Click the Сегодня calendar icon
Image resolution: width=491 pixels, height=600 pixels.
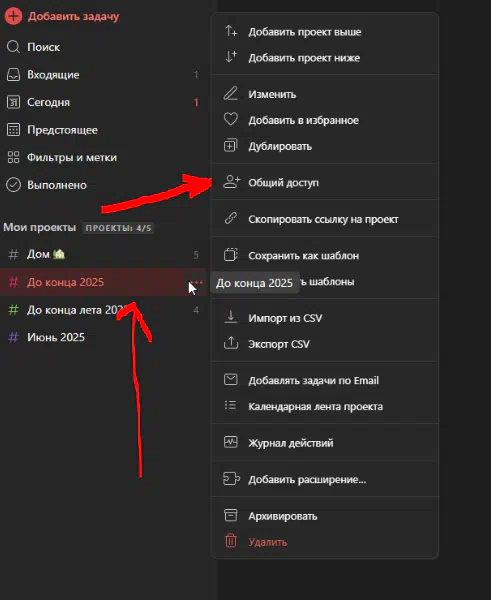(x=13, y=102)
